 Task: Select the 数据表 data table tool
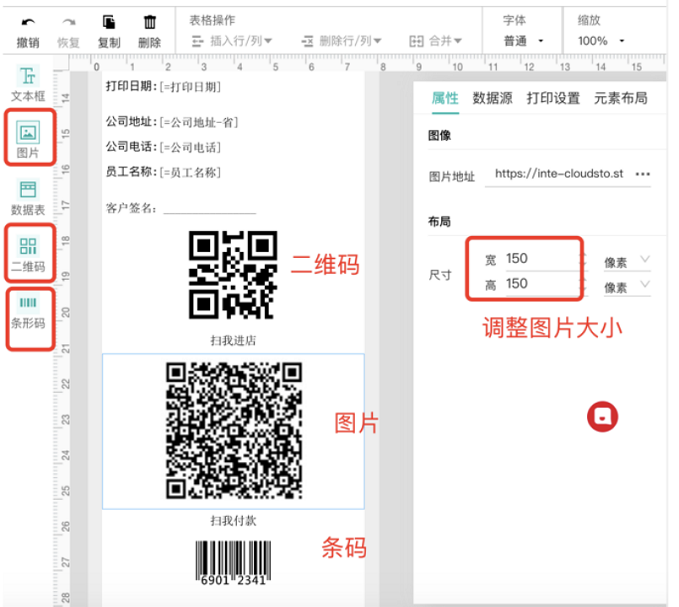point(29,197)
